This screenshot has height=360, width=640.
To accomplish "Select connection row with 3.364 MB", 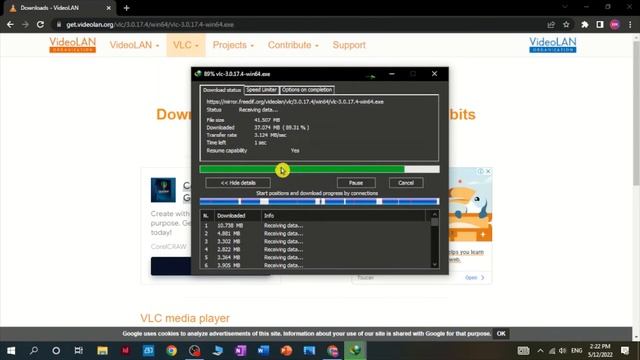I will pos(316,257).
